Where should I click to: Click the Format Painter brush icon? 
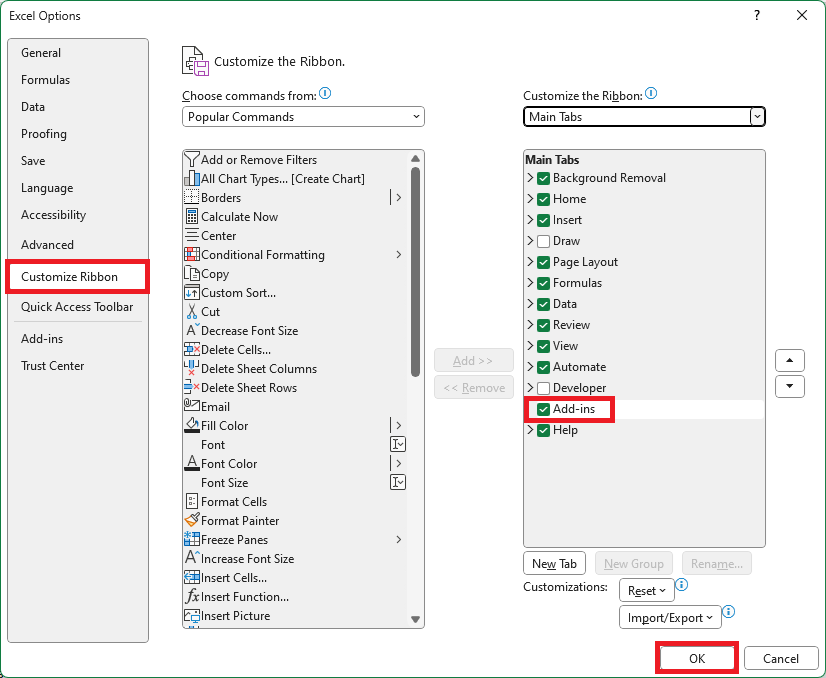pyautogui.click(x=193, y=521)
